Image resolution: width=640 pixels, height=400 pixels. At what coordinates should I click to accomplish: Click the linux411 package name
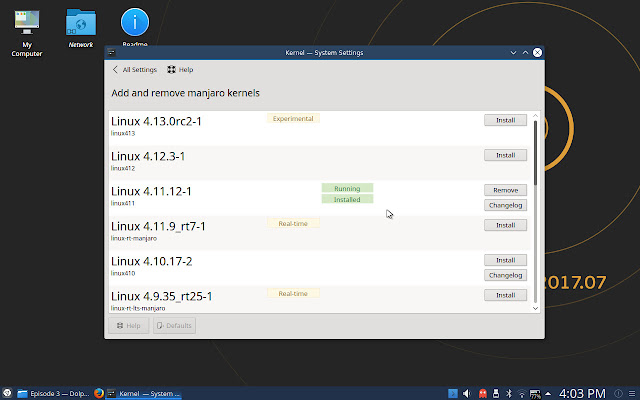(x=123, y=203)
